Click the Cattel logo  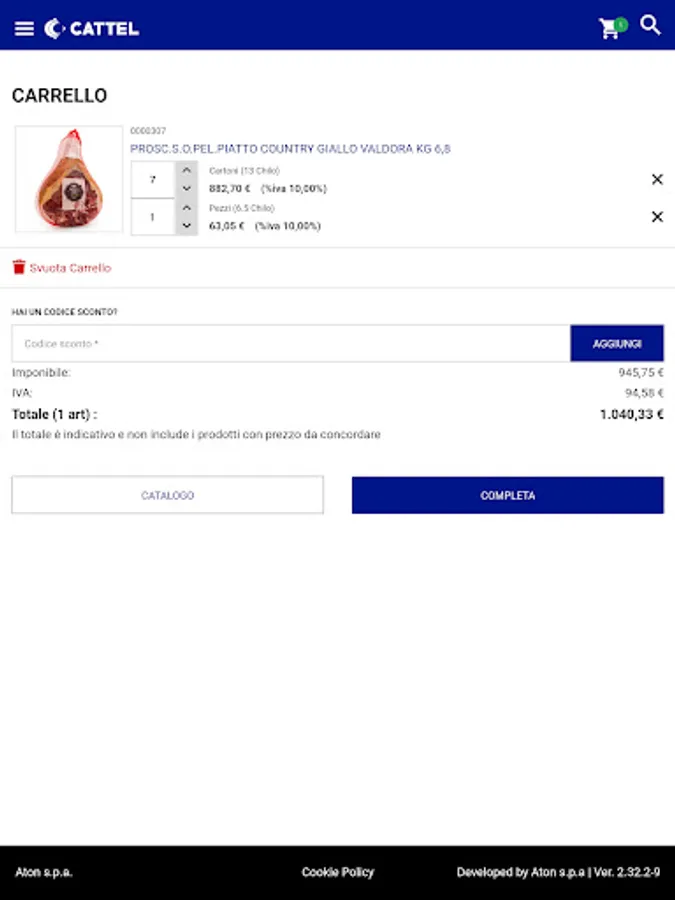tap(92, 28)
